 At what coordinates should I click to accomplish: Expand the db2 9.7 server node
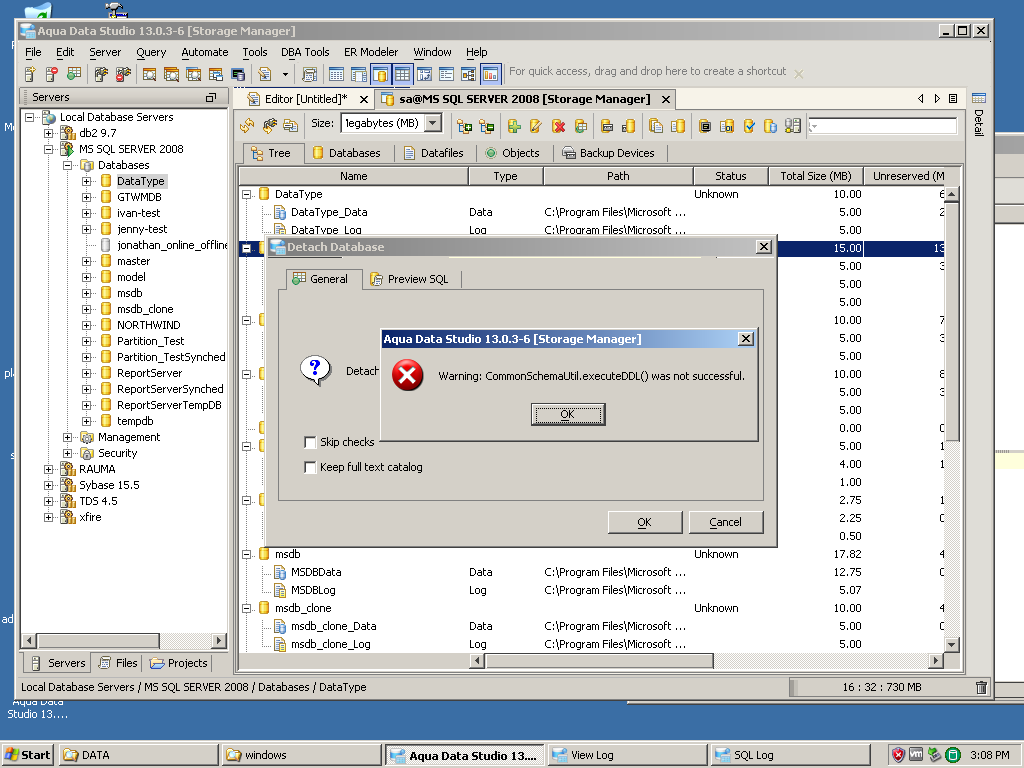[48, 133]
